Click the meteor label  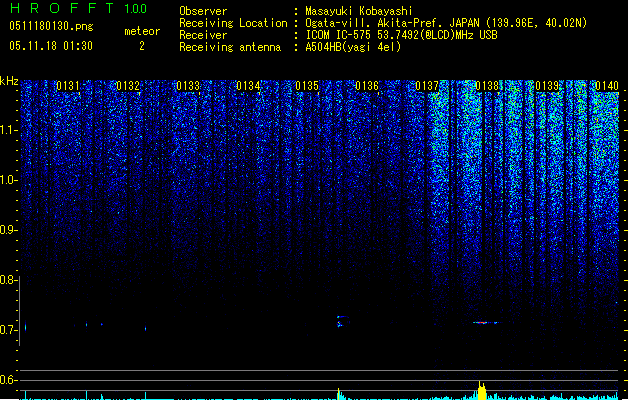coord(142,31)
